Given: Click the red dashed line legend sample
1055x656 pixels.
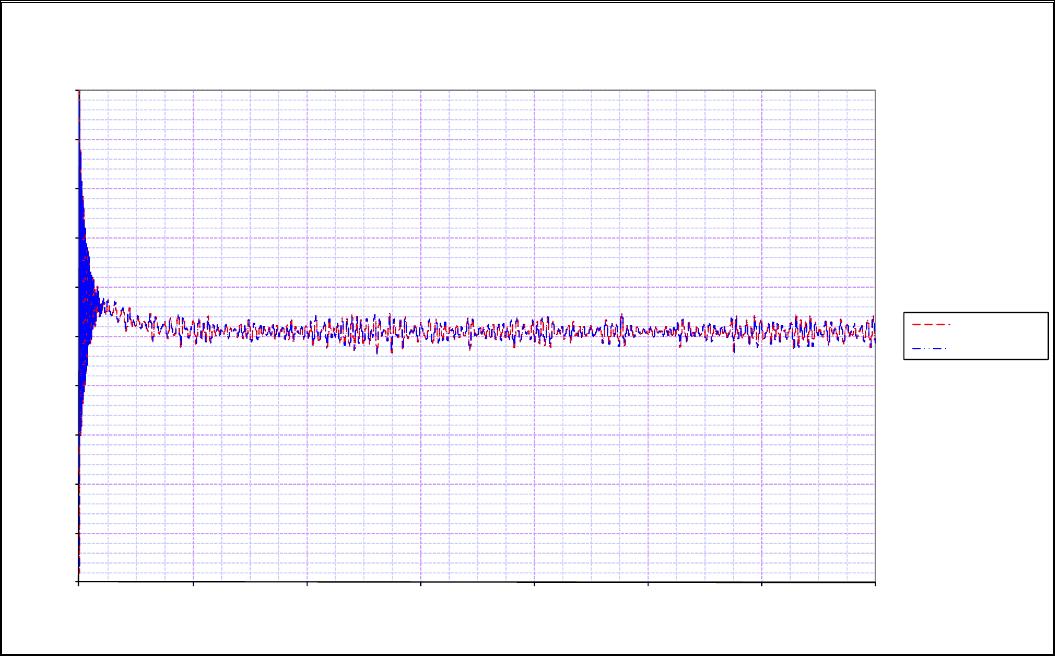Looking at the screenshot, I should (930, 325).
